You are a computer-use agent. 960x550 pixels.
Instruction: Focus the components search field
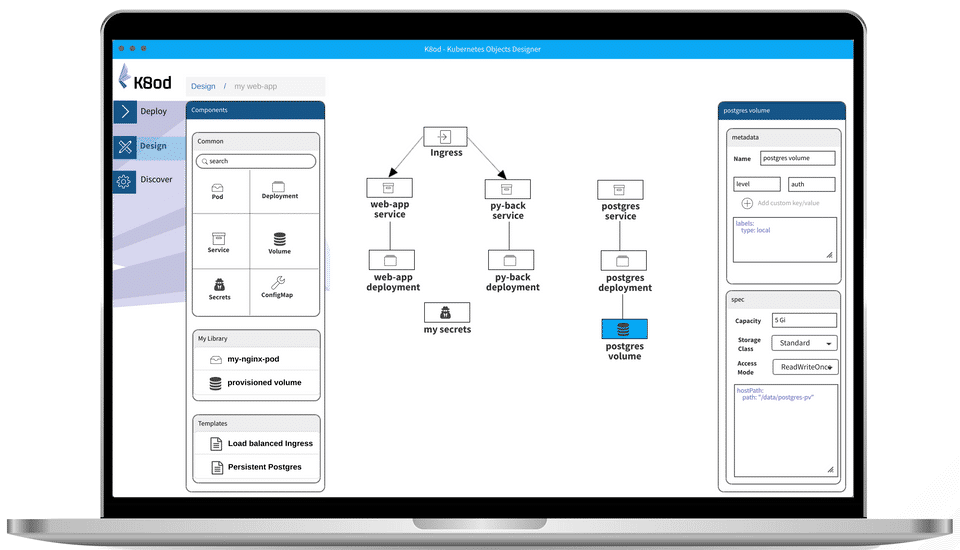[256, 162]
